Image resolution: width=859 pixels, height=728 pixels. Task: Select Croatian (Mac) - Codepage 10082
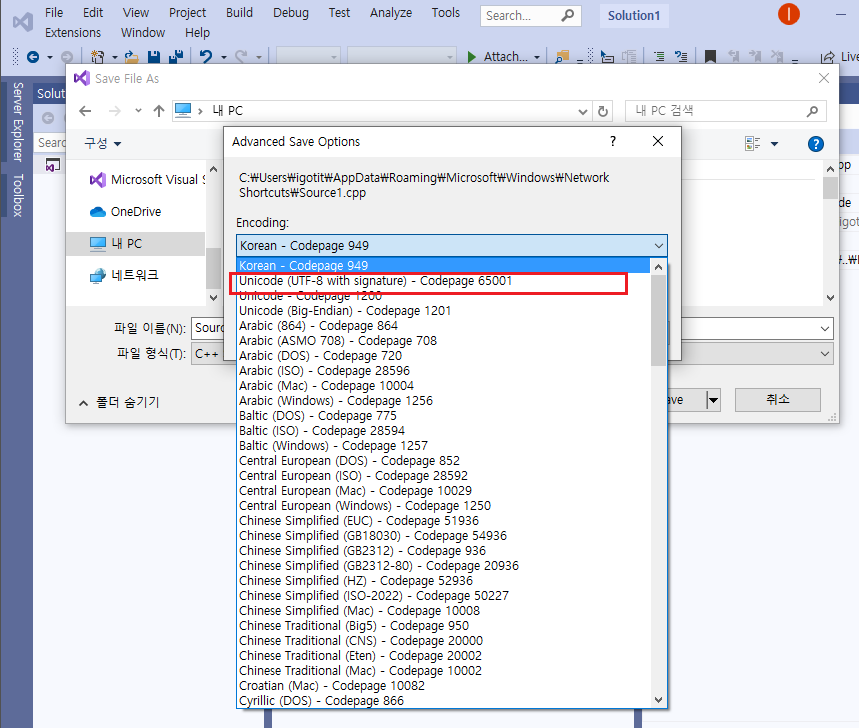[x=443, y=686]
